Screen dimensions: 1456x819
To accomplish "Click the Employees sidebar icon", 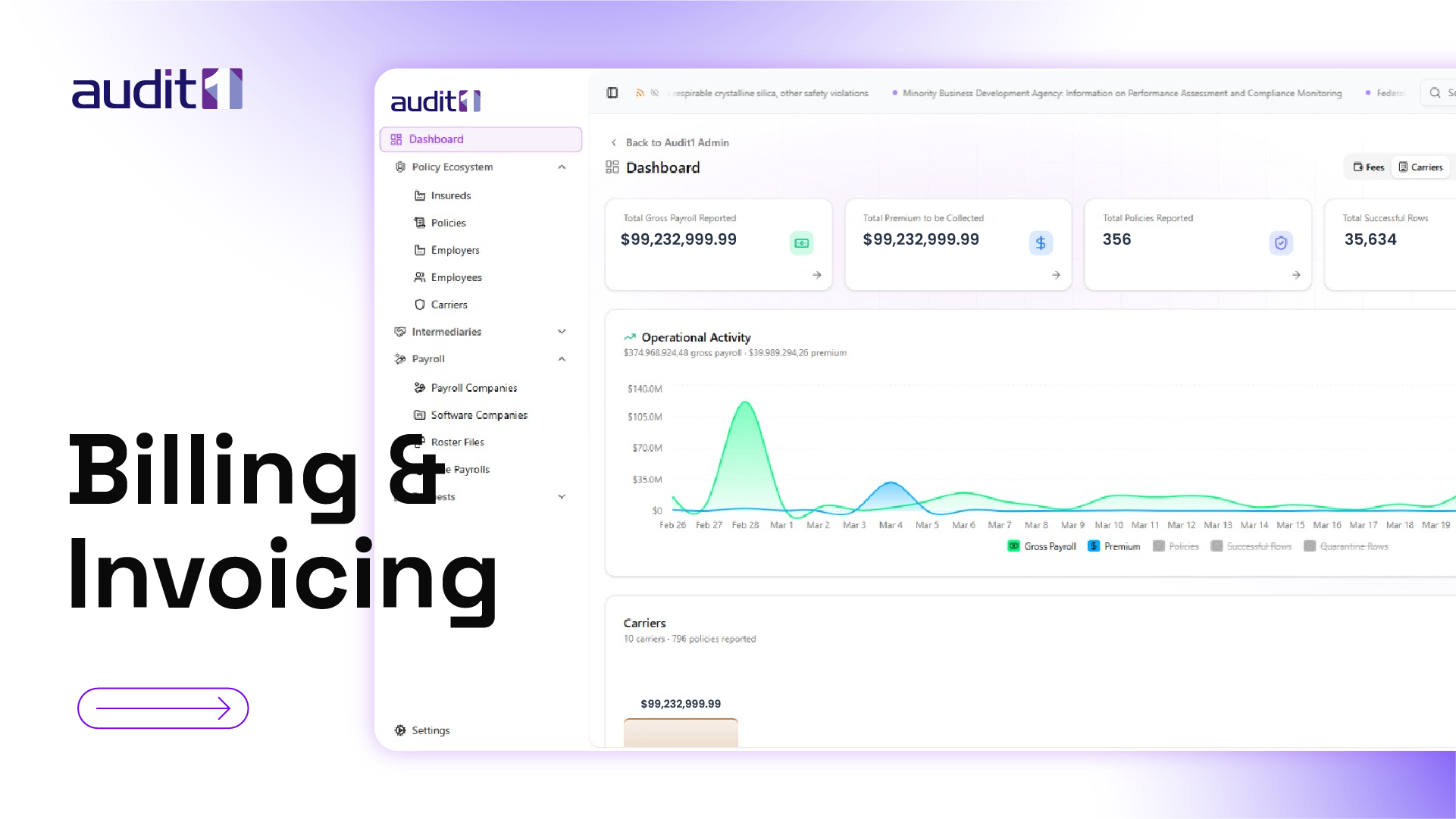I will 420,277.
